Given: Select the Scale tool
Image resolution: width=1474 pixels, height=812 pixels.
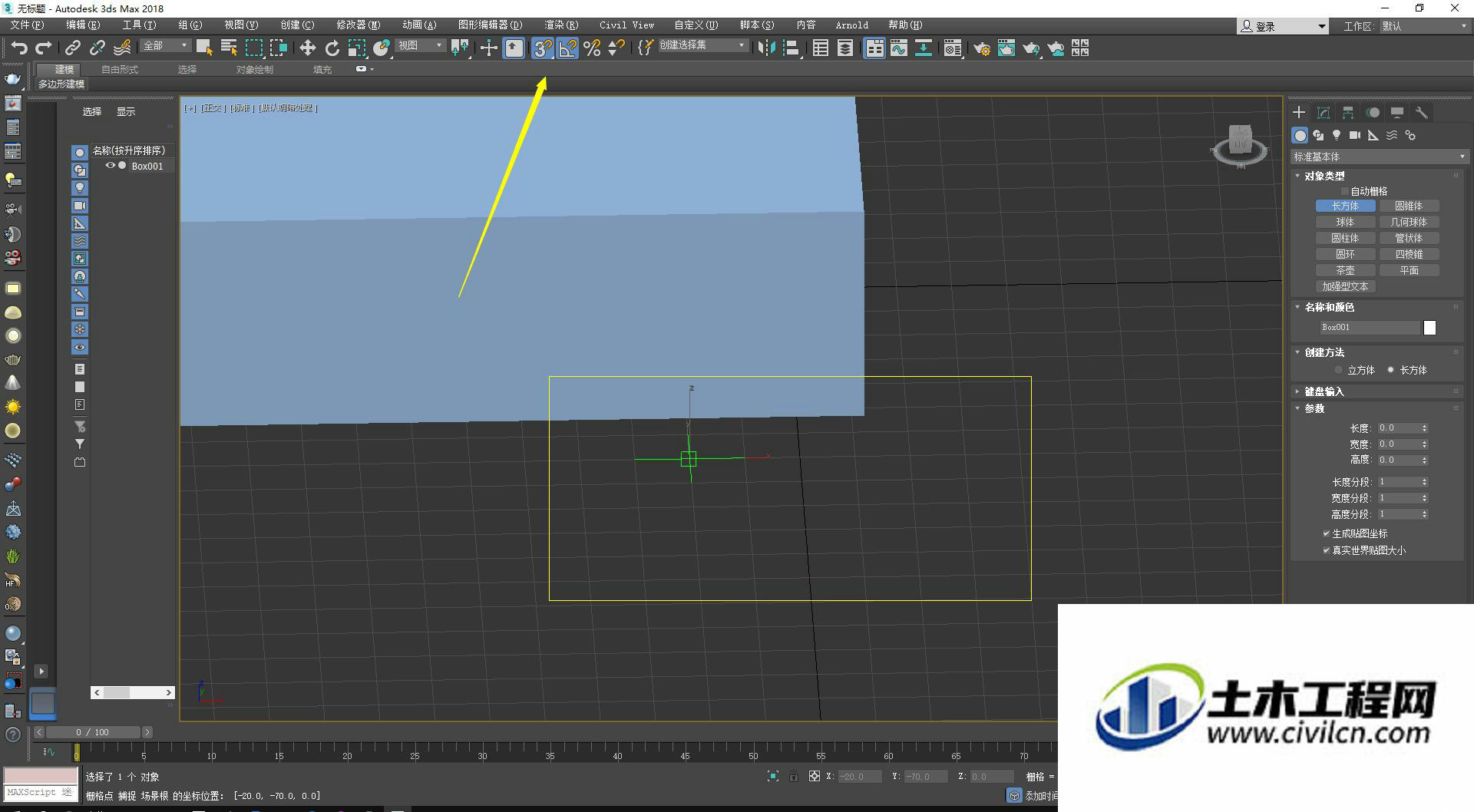Looking at the screenshot, I should [x=357, y=48].
